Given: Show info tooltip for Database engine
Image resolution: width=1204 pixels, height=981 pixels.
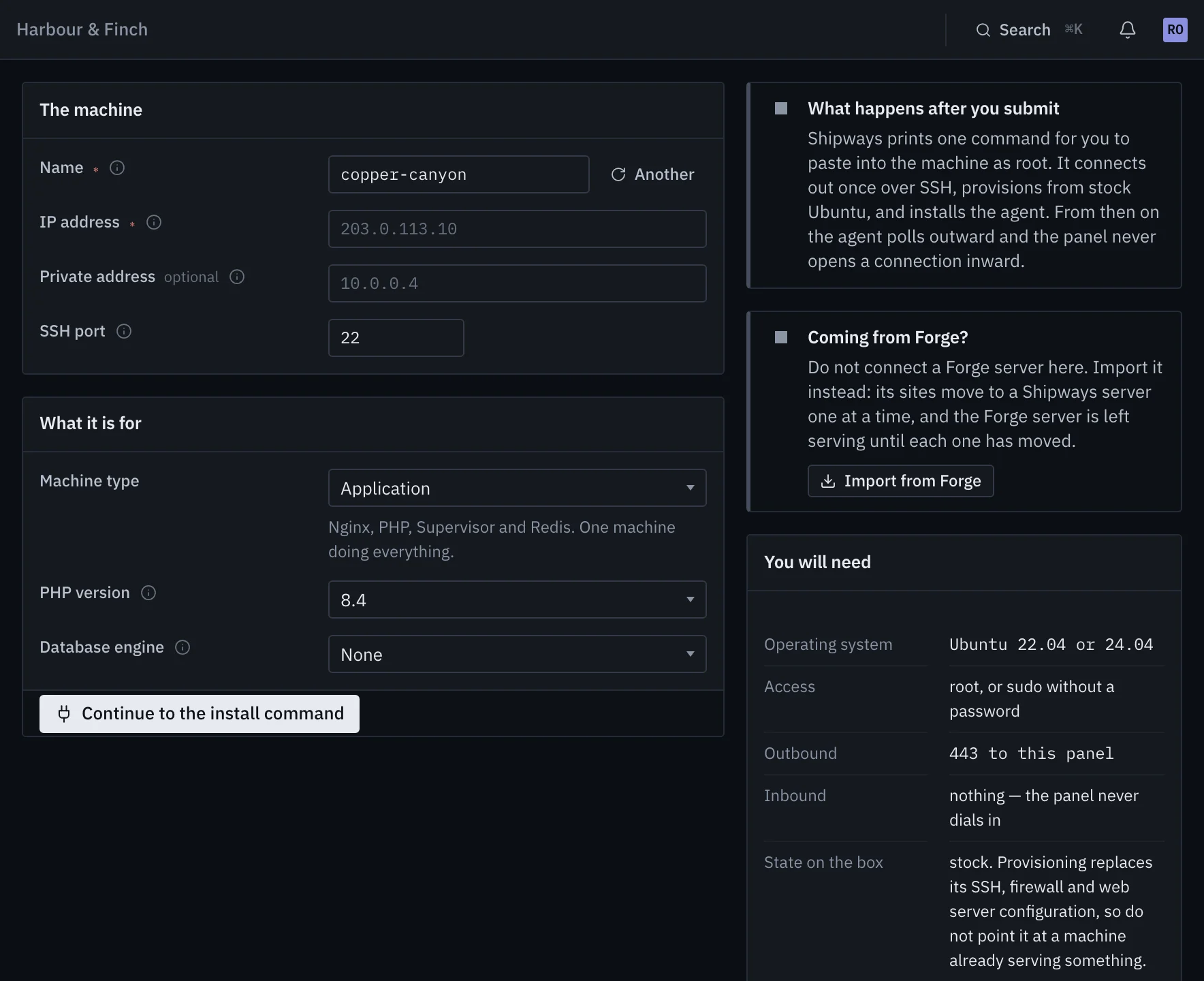Looking at the screenshot, I should (x=183, y=647).
